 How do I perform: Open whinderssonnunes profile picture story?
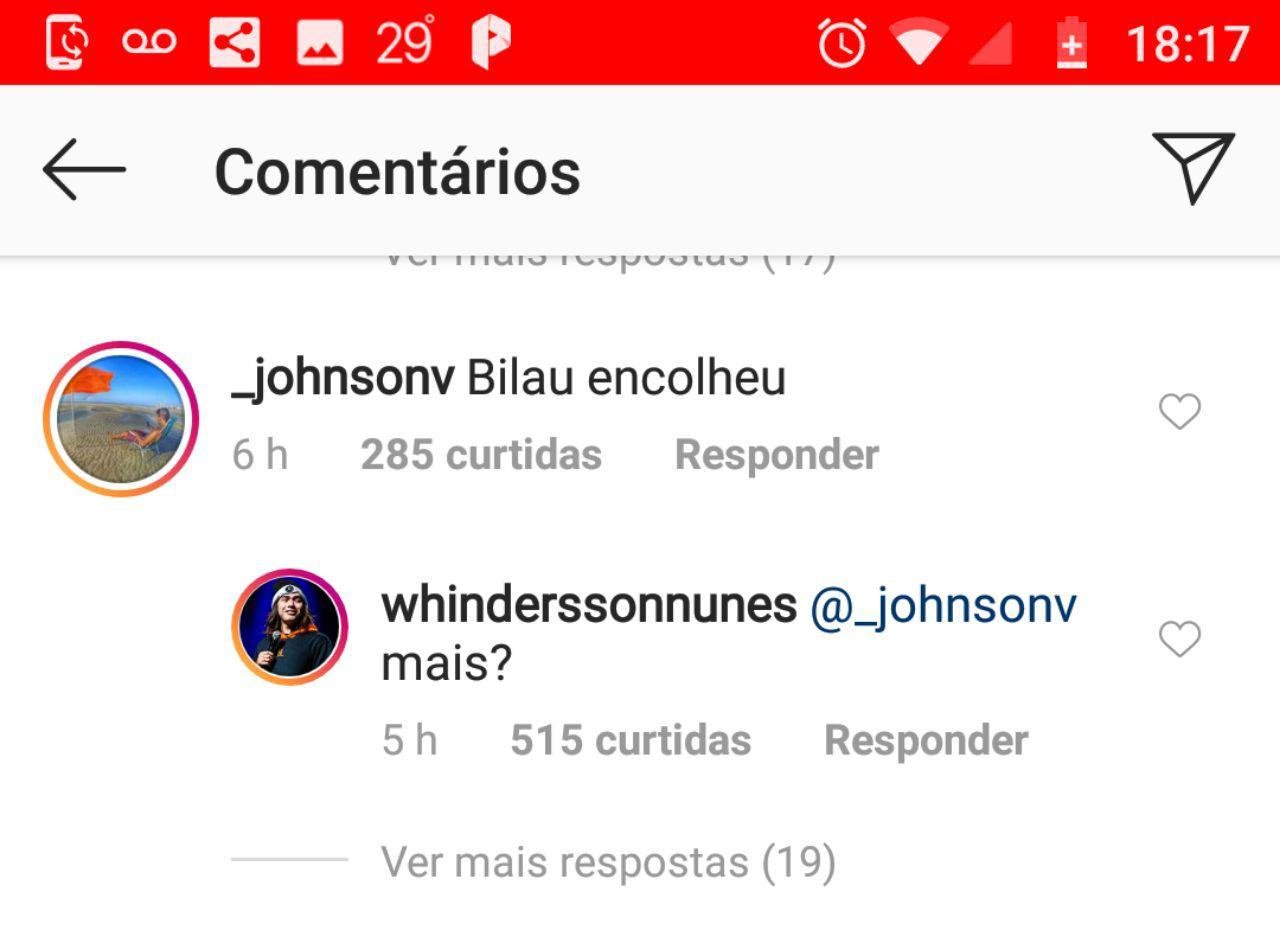pyautogui.click(x=290, y=628)
